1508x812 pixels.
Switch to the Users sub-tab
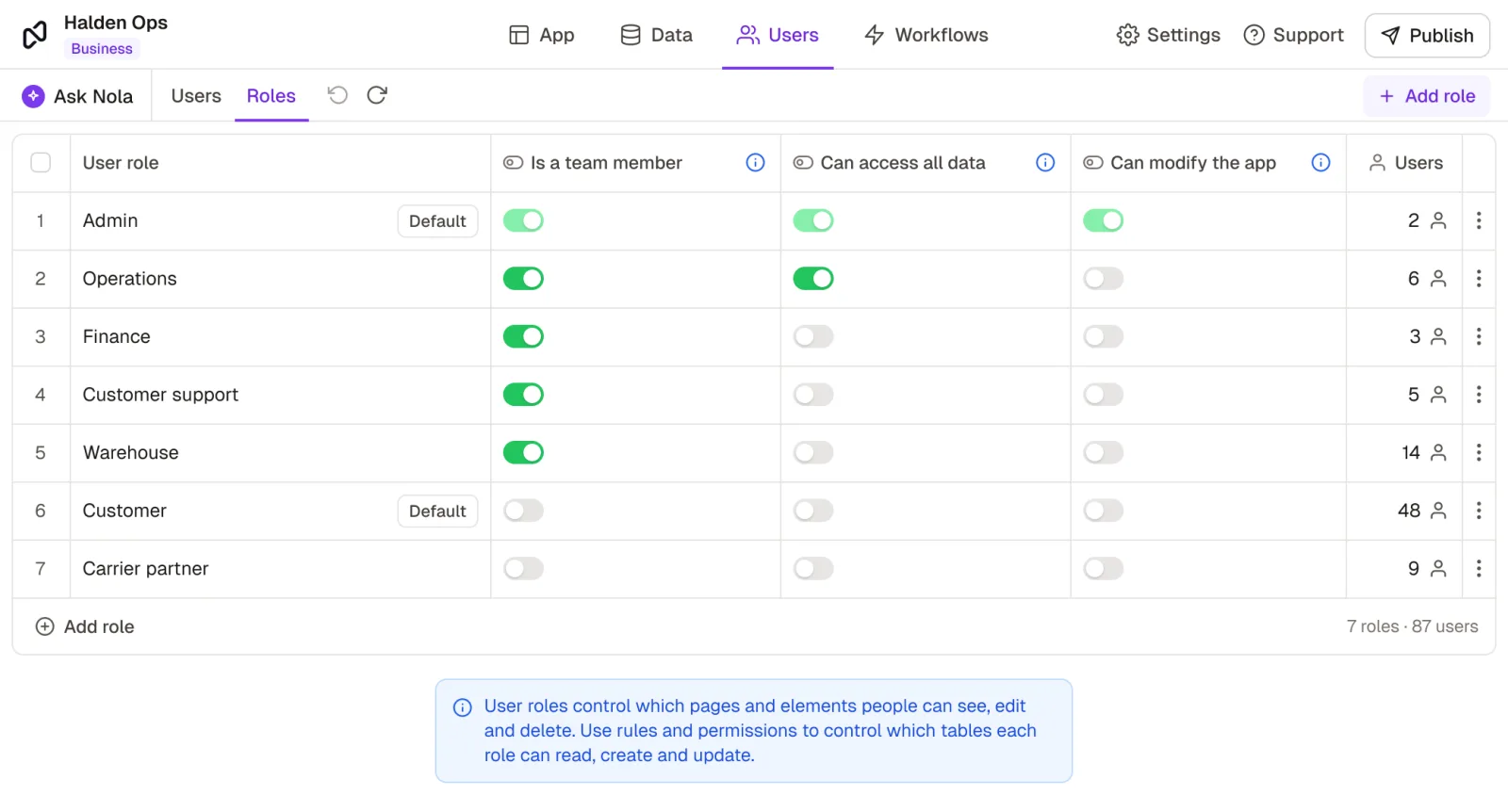[x=196, y=96]
